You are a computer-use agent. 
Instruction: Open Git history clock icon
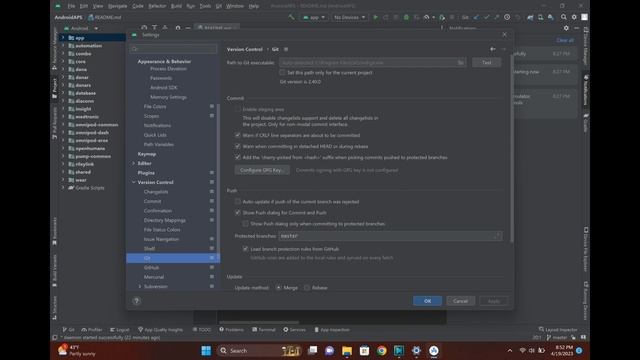[x=507, y=17]
